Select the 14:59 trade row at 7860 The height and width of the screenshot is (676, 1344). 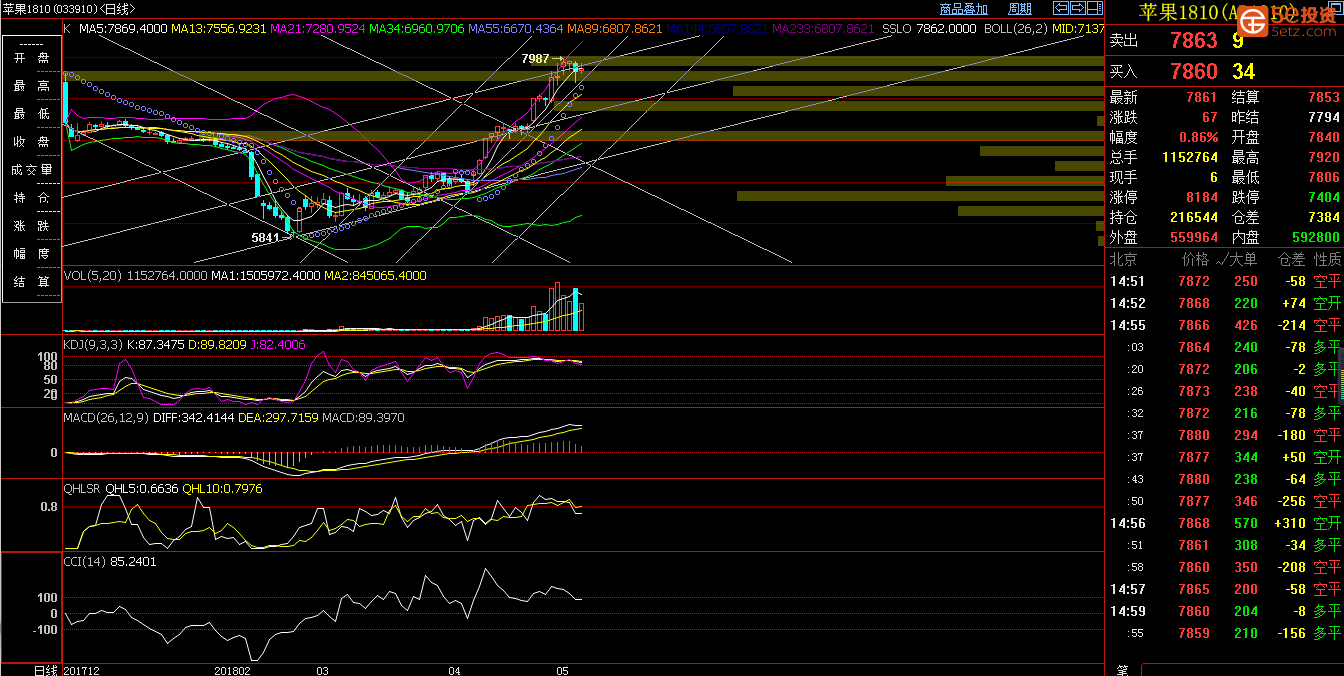click(x=1225, y=611)
